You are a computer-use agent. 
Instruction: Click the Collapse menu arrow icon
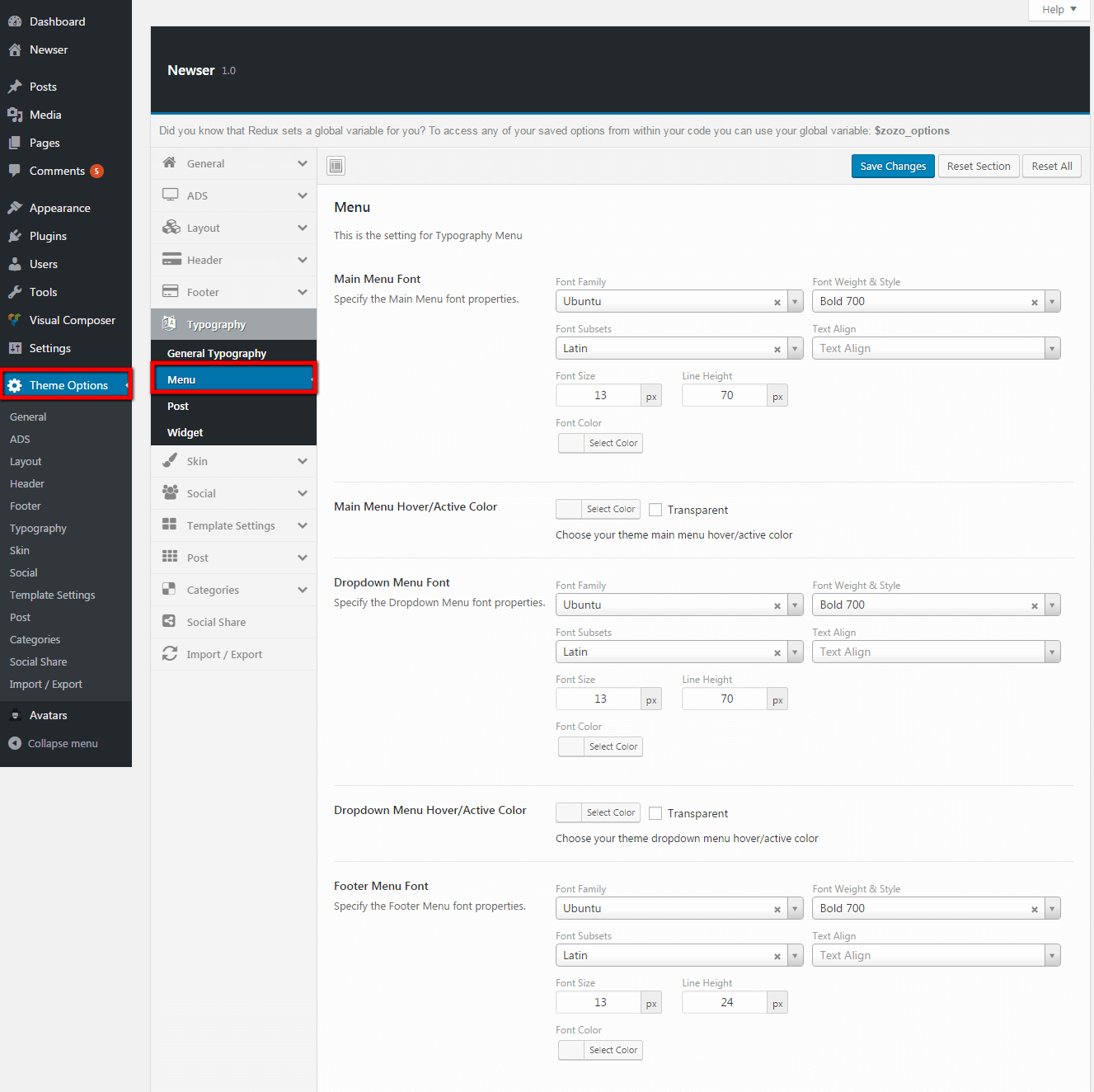pos(15,743)
